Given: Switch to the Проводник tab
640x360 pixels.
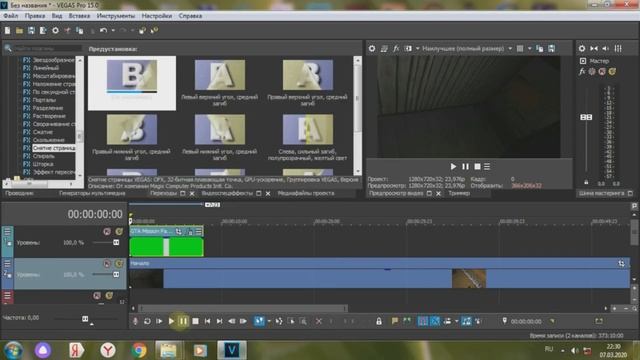Looking at the screenshot, I should [x=19, y=193].
